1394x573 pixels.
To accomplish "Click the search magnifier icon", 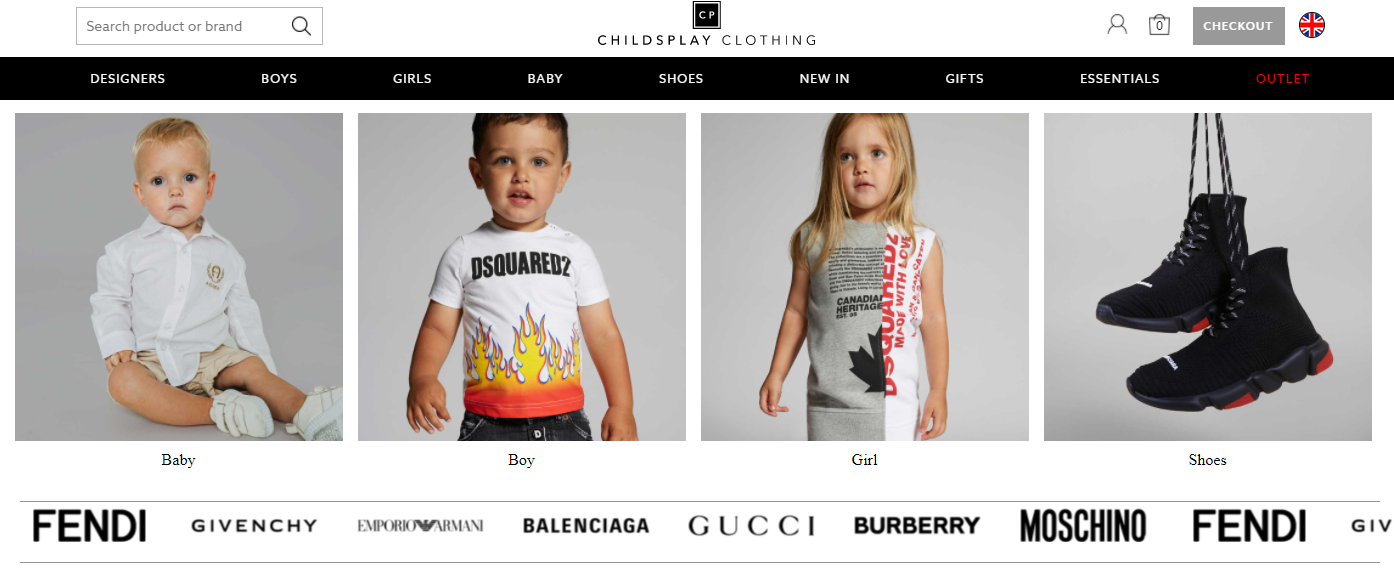I will point(301,26).
